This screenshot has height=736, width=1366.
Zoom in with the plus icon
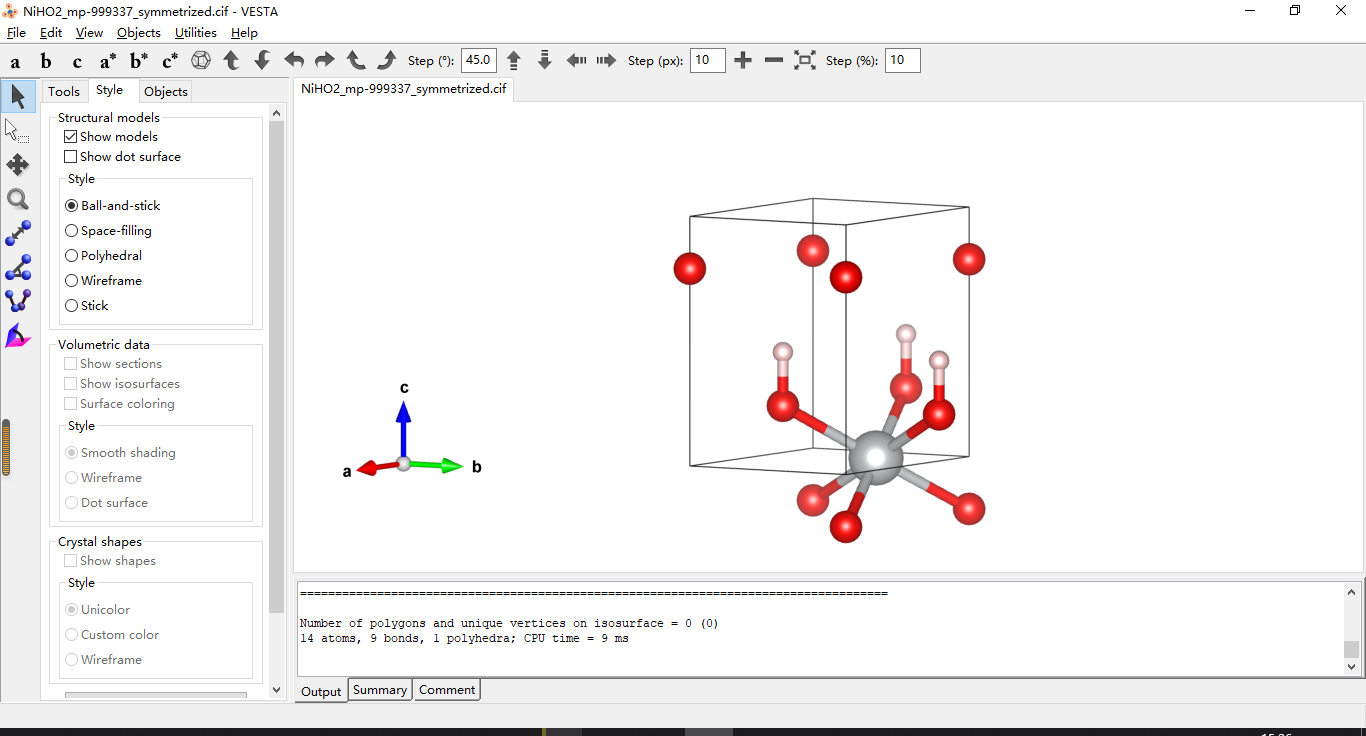click(743, 61)
